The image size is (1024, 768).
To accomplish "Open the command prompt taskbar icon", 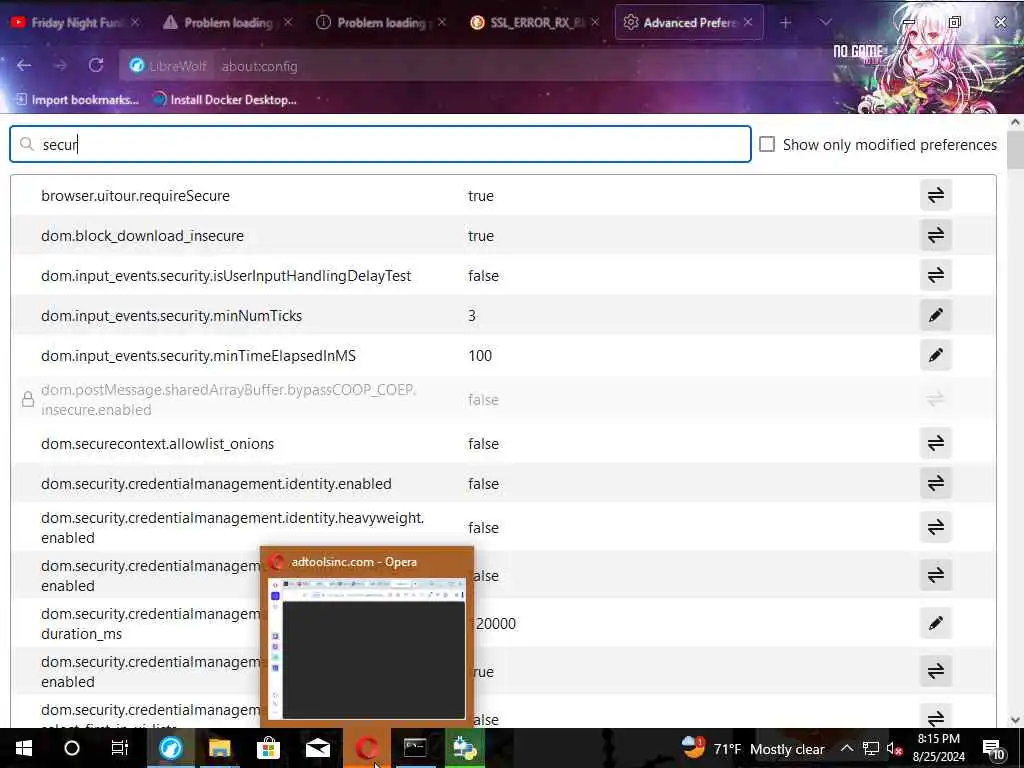I will (415, 748).
